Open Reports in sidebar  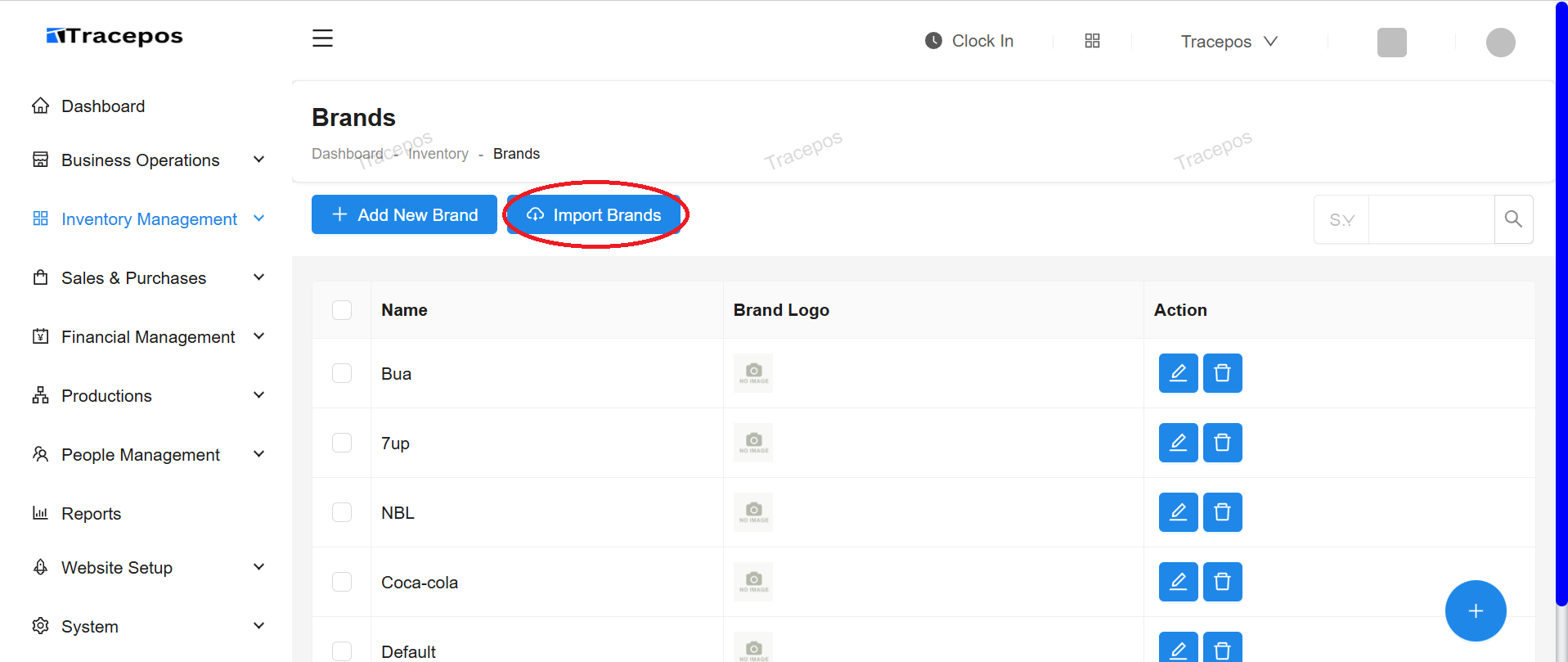click(91, 514)
